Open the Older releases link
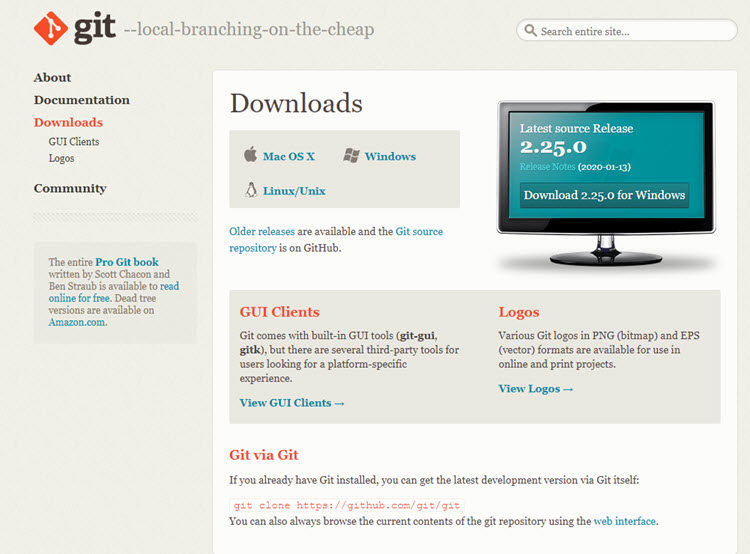The width and height of the screenshot is (750, 554). [x=262, y=232]
